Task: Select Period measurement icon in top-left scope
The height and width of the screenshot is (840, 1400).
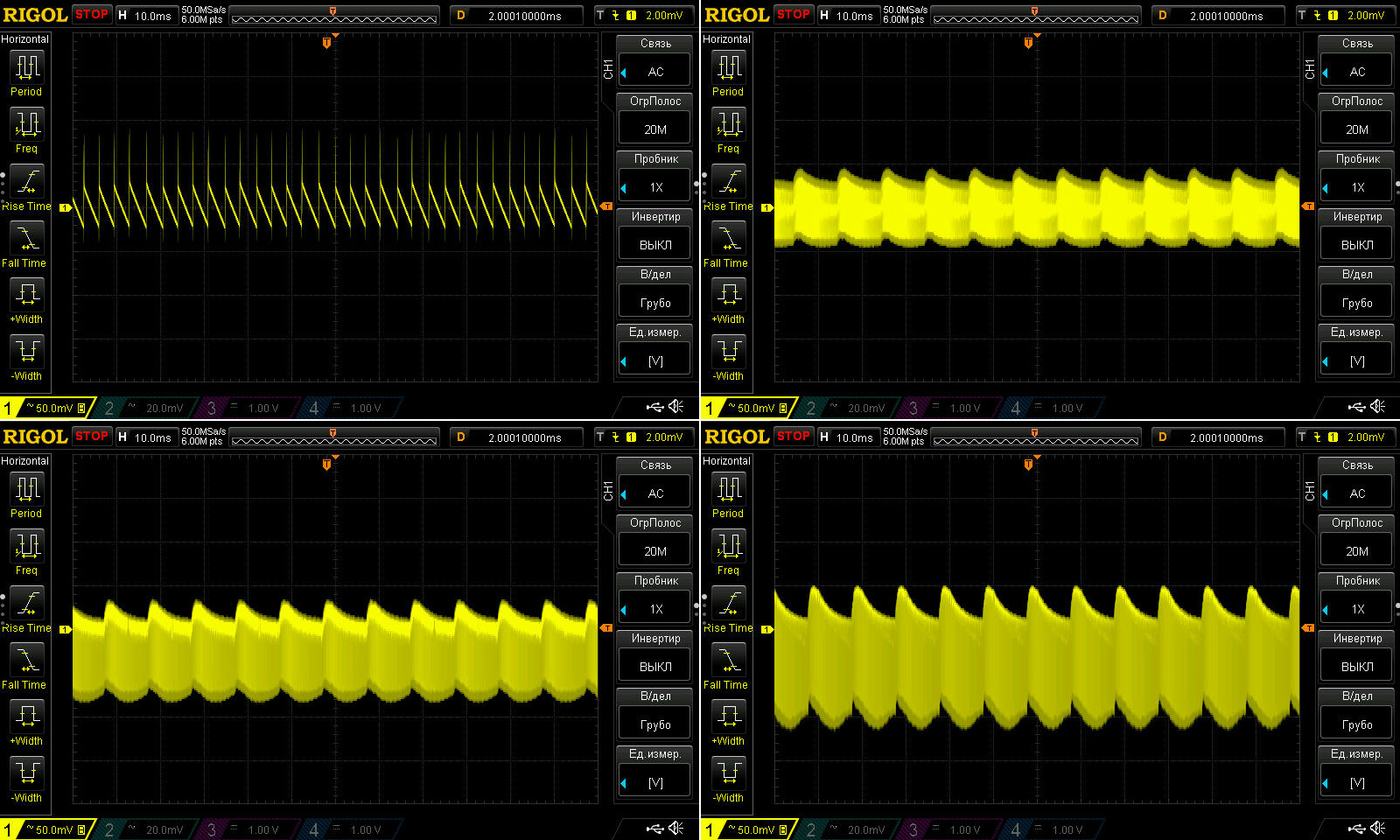Action: click(26, 68)
